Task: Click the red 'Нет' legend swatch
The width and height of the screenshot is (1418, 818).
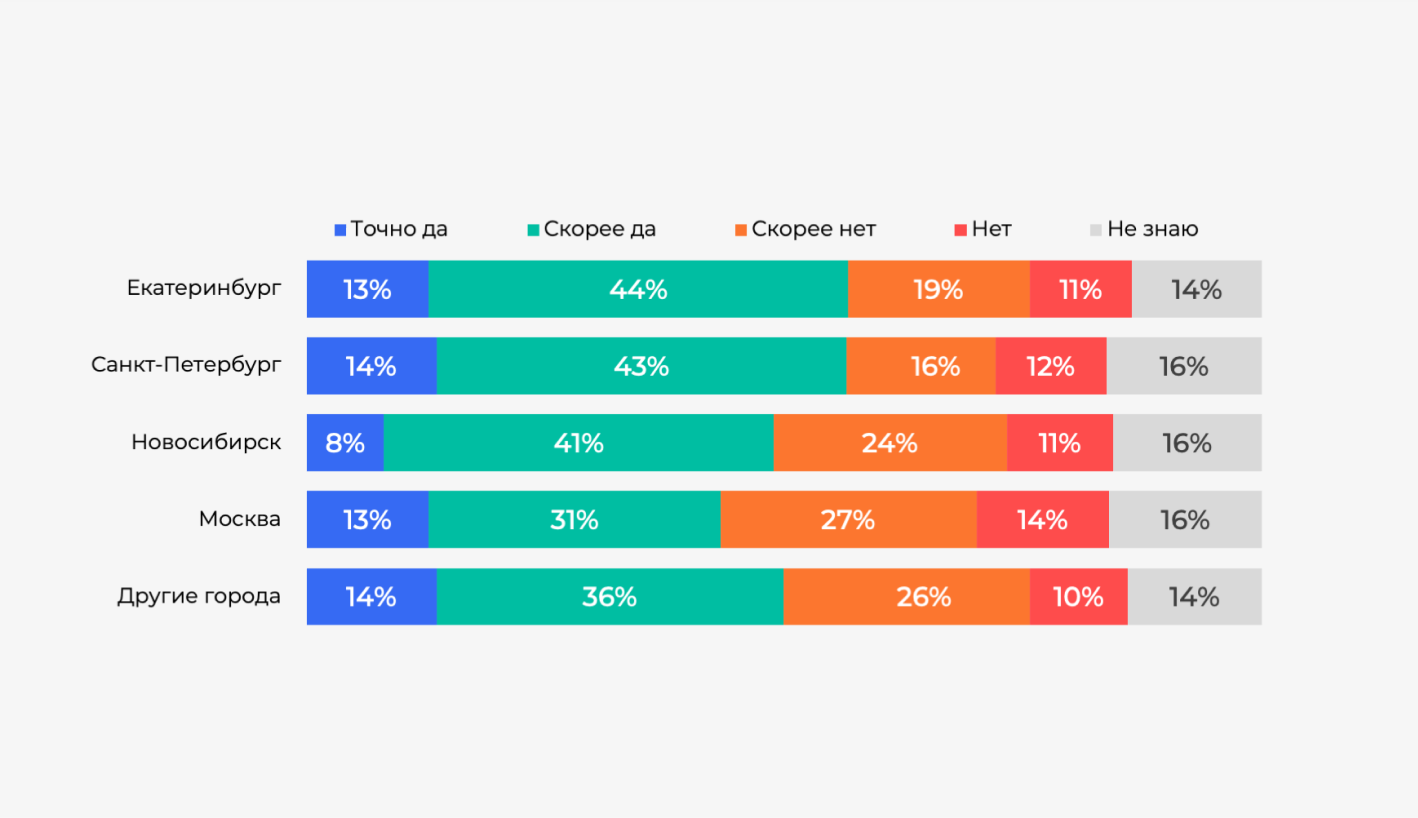Action: coord(961,230)
